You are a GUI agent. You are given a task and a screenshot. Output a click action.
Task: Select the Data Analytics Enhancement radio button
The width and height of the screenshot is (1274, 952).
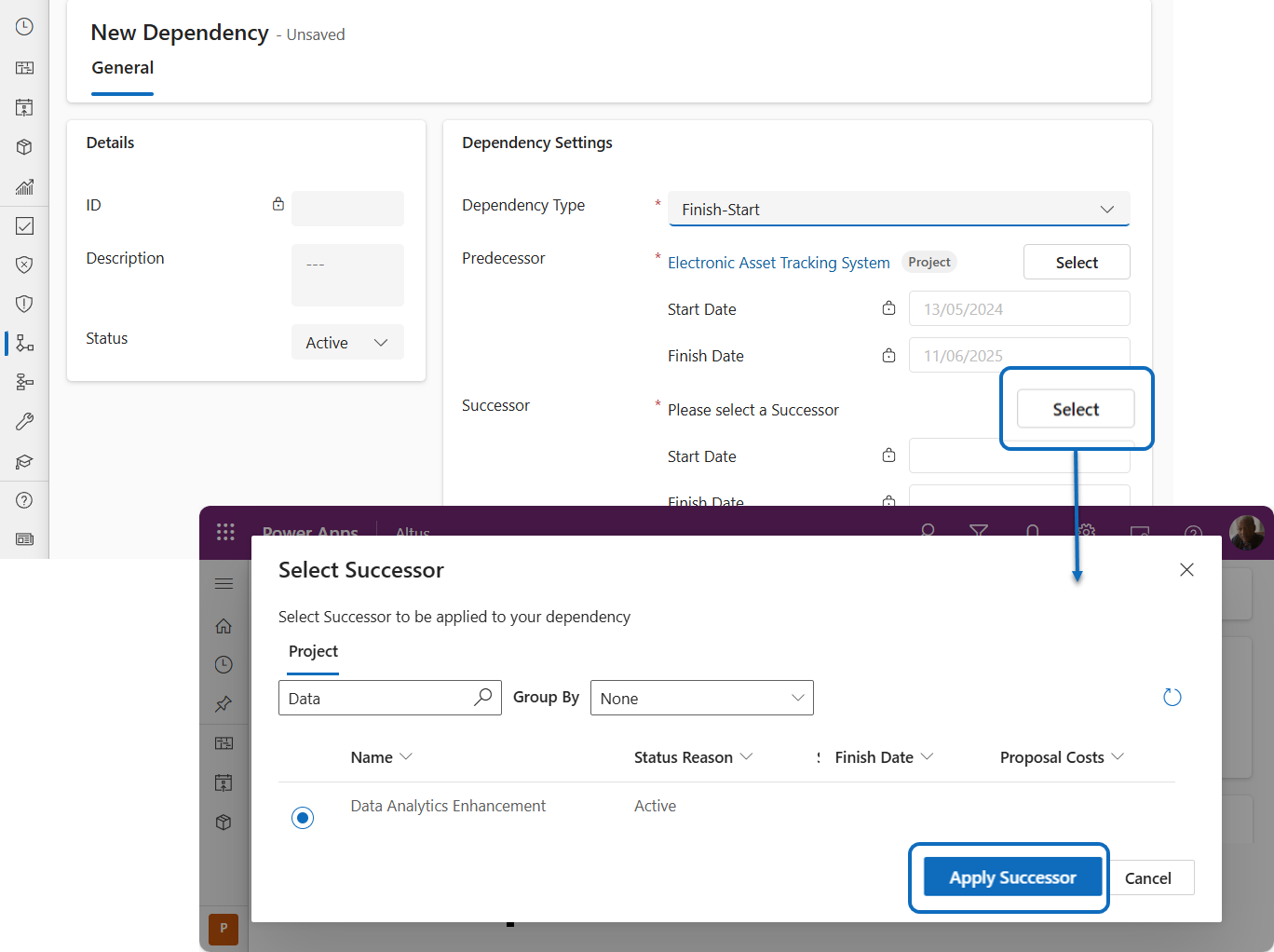[303, 818]
